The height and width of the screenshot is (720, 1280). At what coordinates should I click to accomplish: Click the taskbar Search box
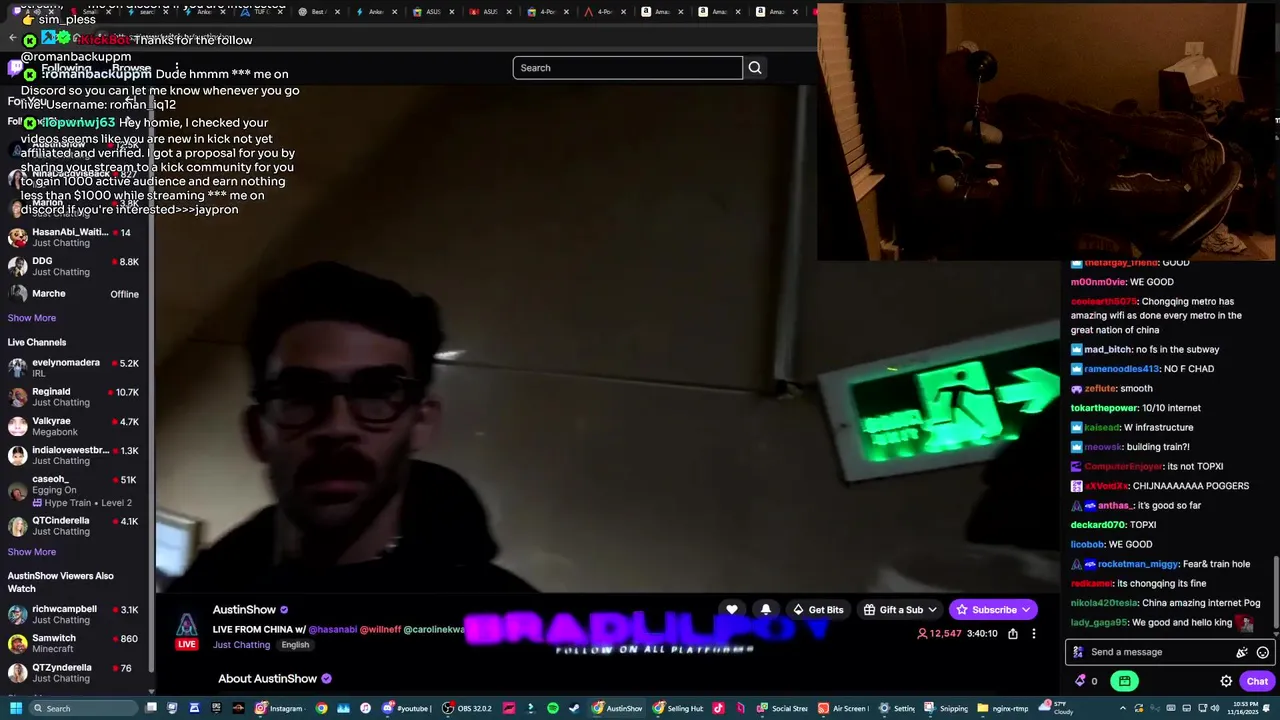[83, 708]
